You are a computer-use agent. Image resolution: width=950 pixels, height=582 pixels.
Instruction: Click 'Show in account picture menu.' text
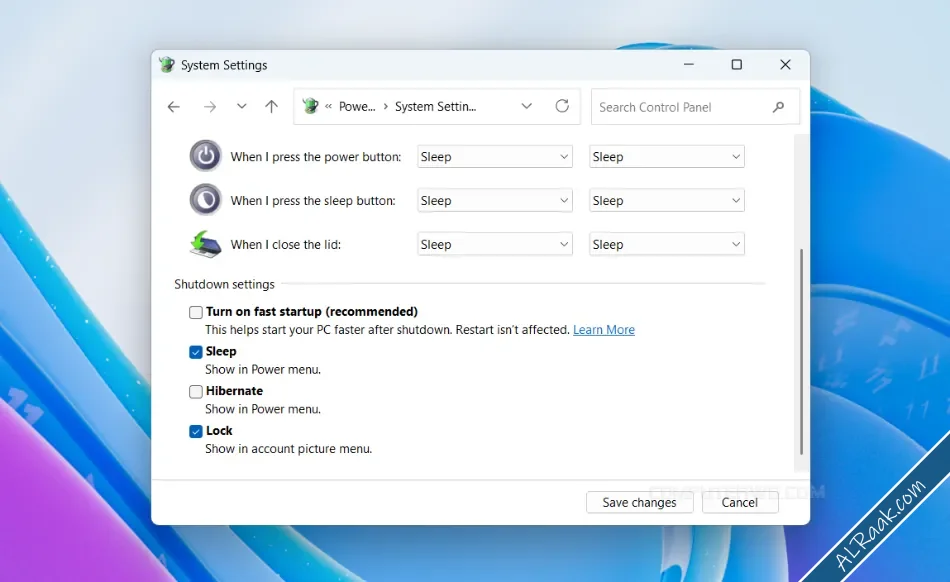288,449
